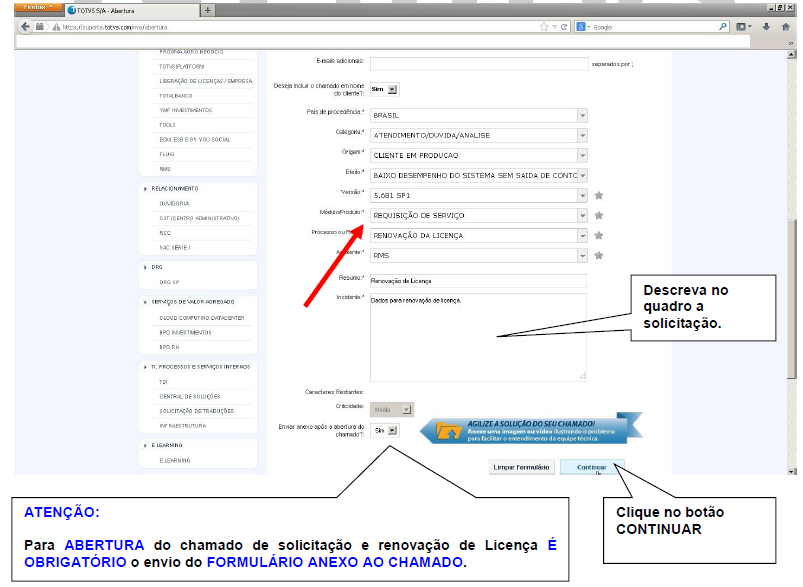This screenshot has width=803, height=587.
Task: Click the favorite star beside Versão field
Action: pos(599,195)
